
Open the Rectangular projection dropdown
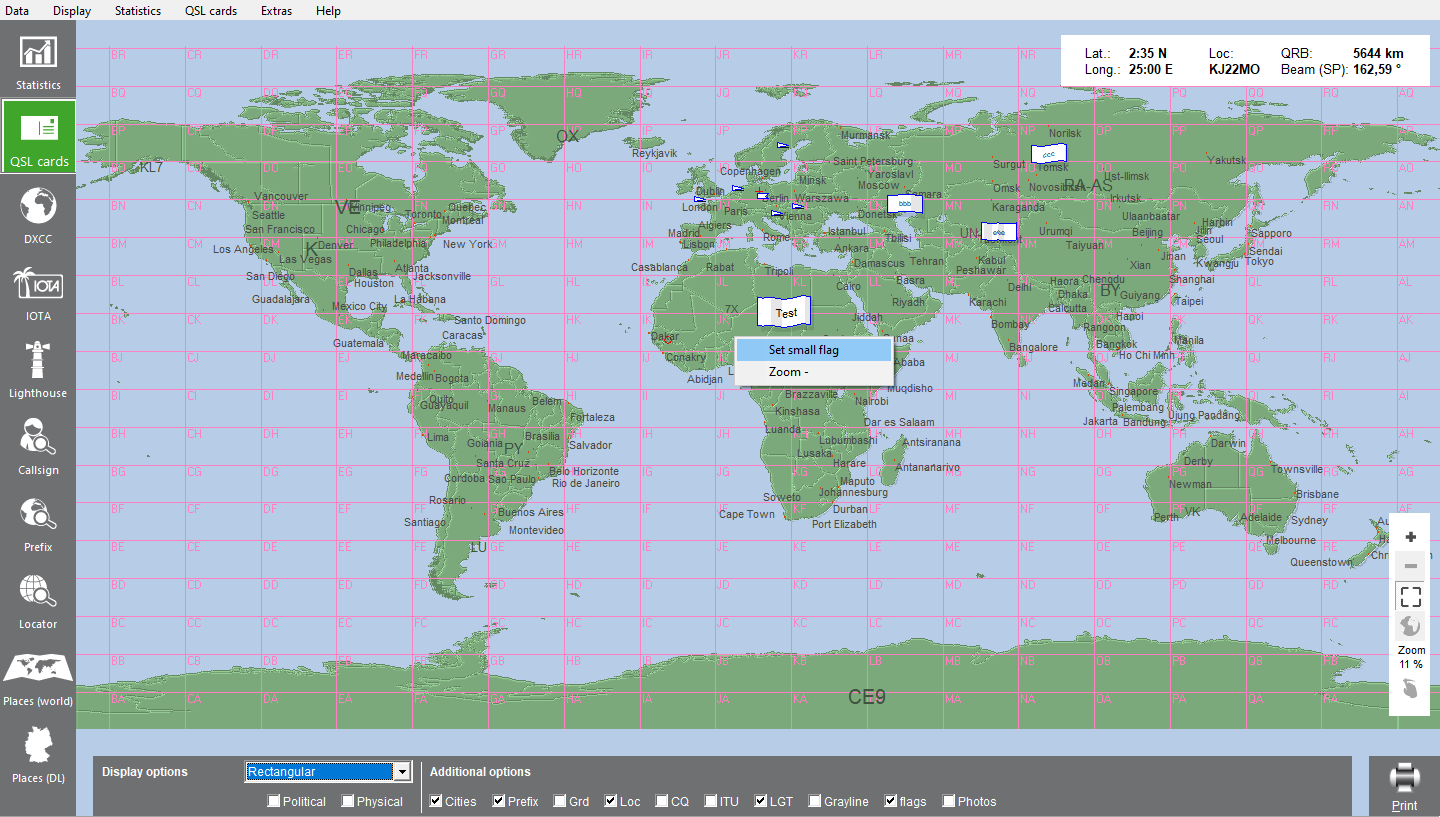(x=329, y=771)
